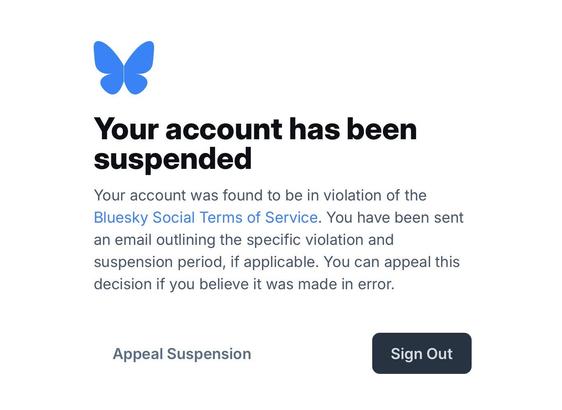Click the 'suspension period, if applicable' text line
The width and height of the screenshot is (562, 410).
[206, 262]
